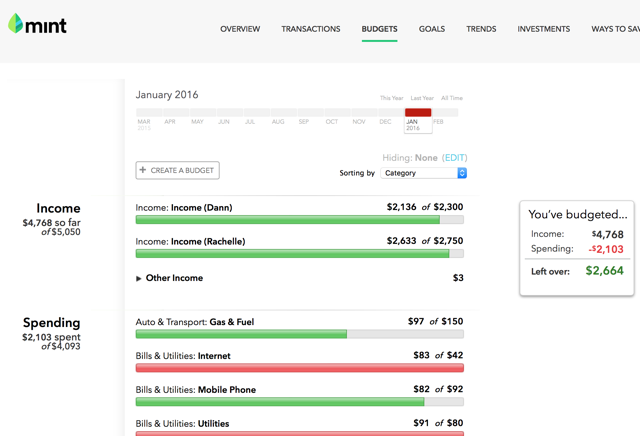Click the $97 of $150 amount
640x436 pixels.
pyautogui.click(x=436, y=321)
